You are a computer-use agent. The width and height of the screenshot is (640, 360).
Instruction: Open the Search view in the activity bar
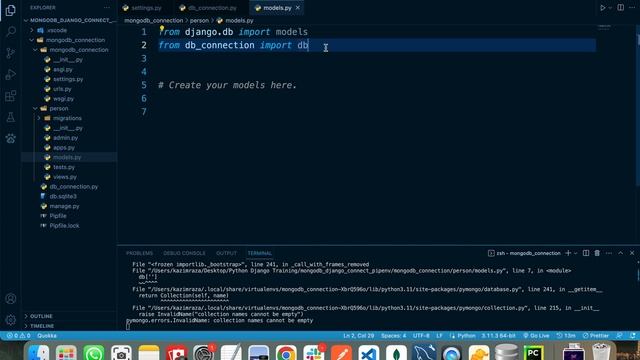point(11,31)
